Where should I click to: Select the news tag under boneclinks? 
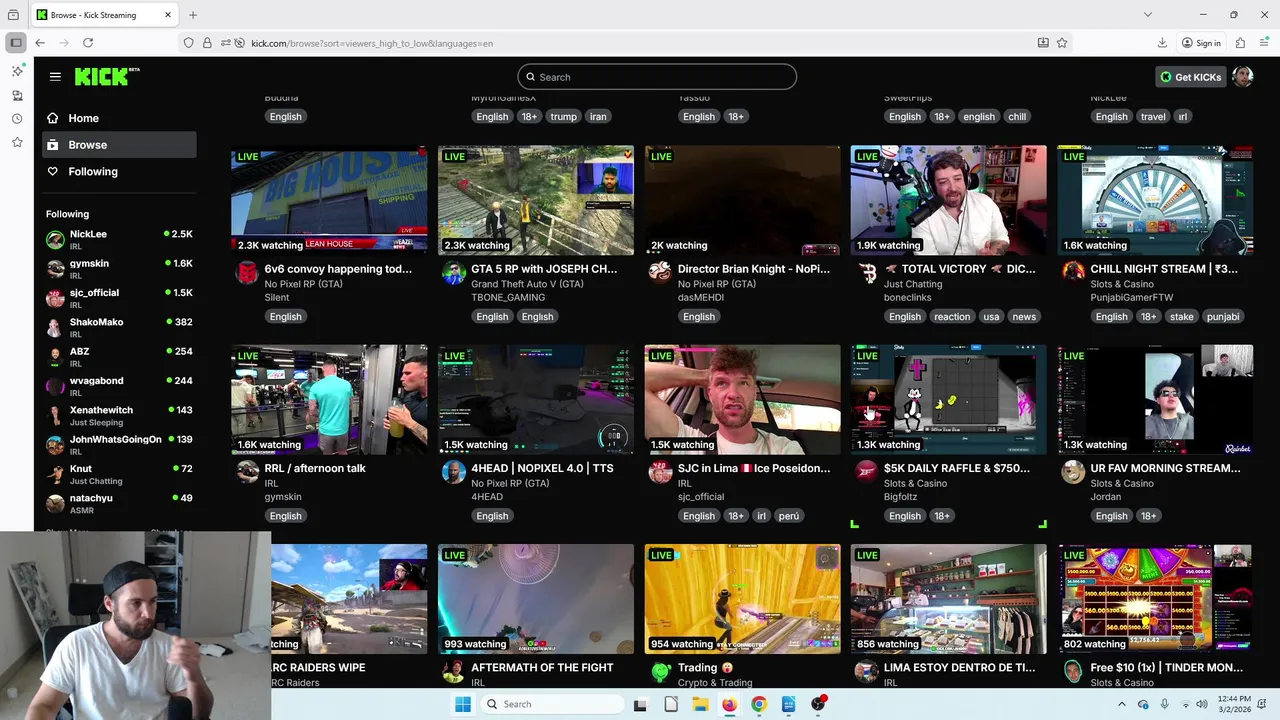click(x=1024, y=317)
